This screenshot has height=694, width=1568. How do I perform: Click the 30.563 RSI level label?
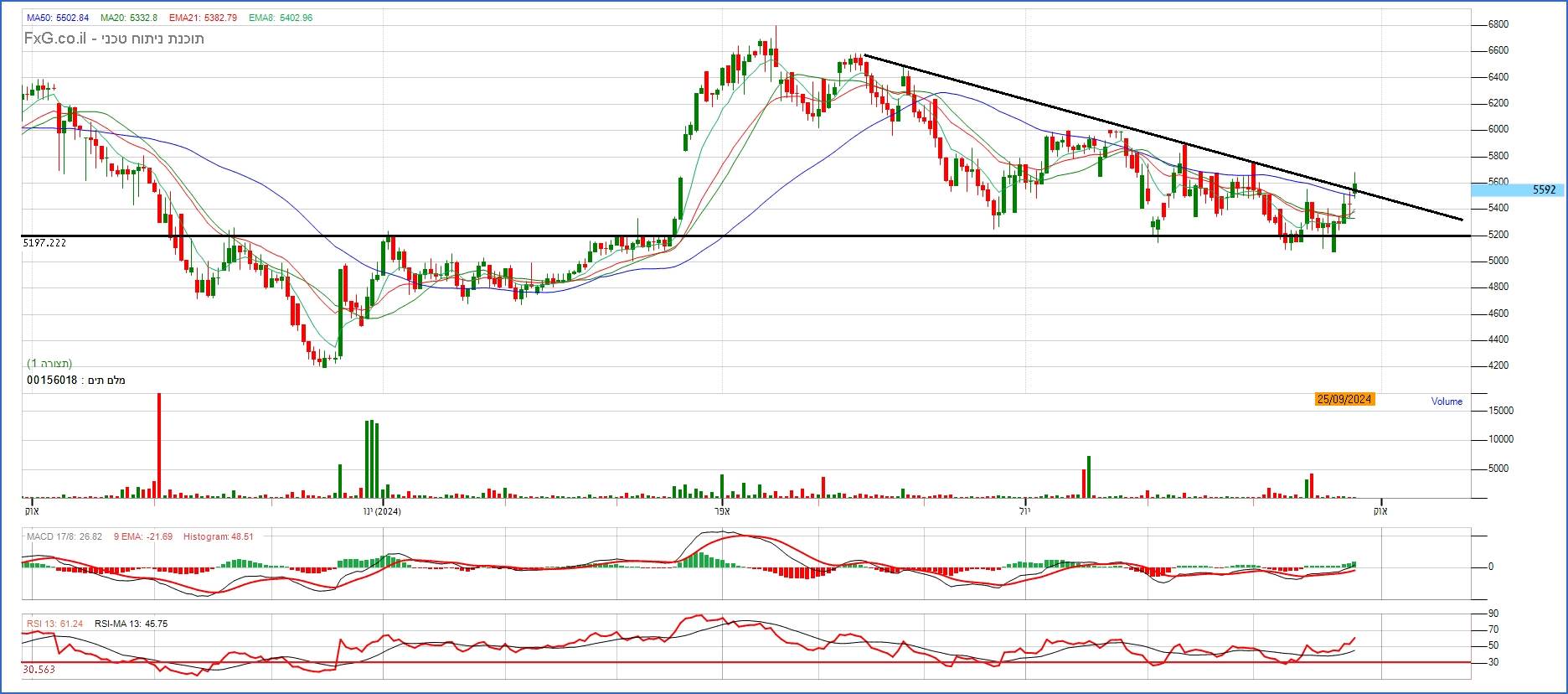click(39, 670)
